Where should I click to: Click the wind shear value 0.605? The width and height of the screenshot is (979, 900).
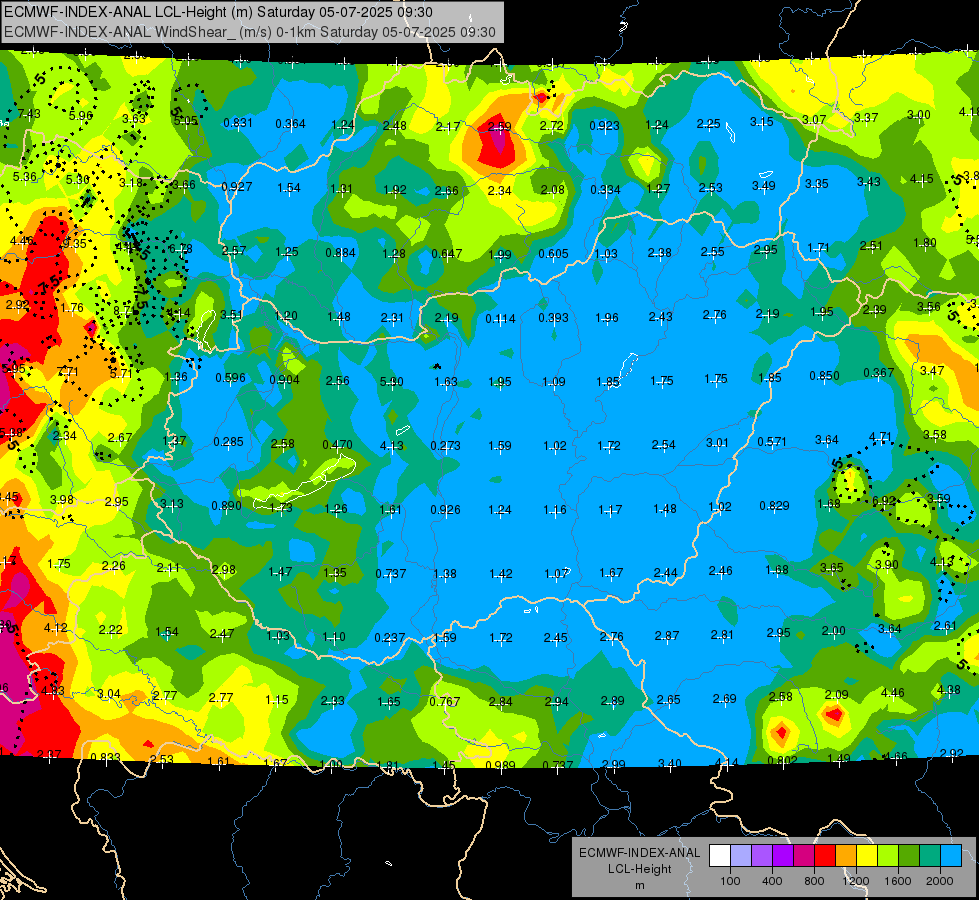(553, 254)
